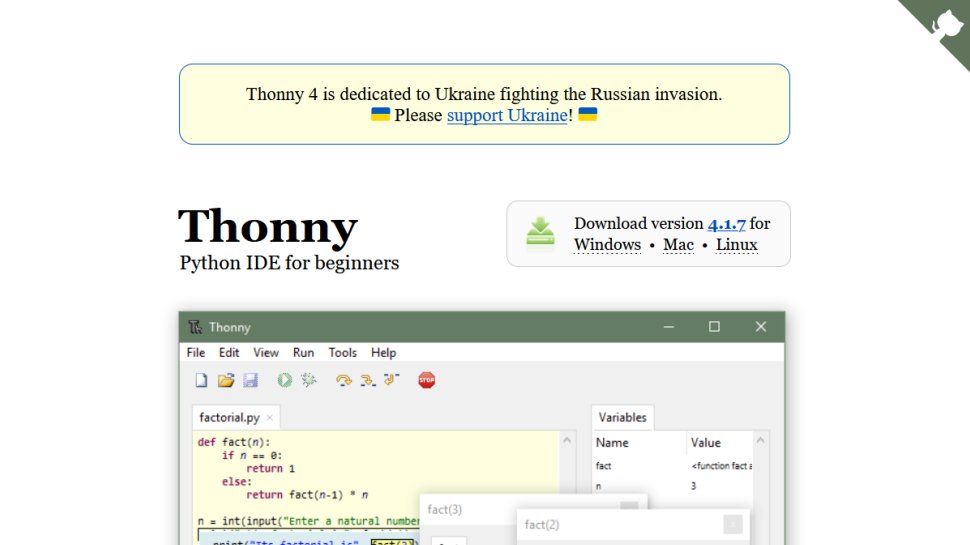Click the n = int(input( code line
Image resolution: width=970 pixels, height=545 pixels.
309,521
